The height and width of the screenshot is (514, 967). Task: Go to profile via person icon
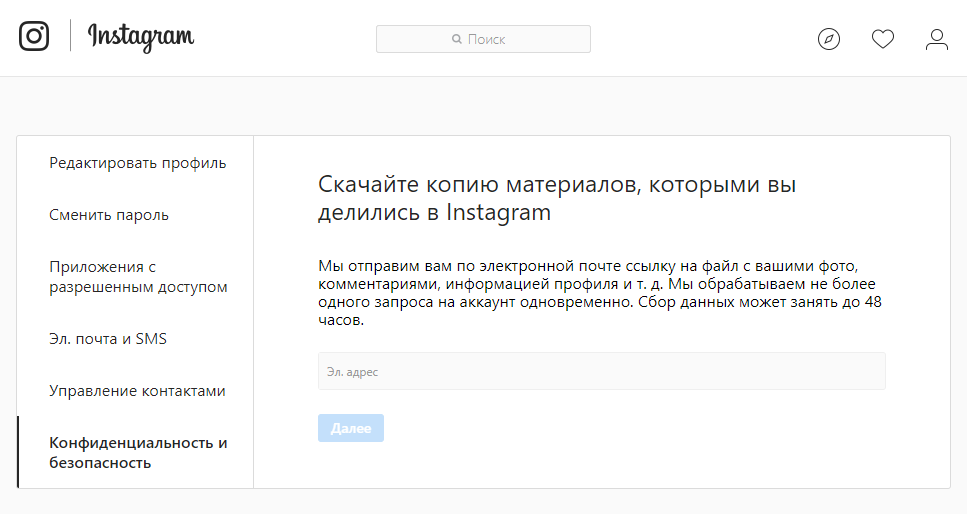pos(937,39)
